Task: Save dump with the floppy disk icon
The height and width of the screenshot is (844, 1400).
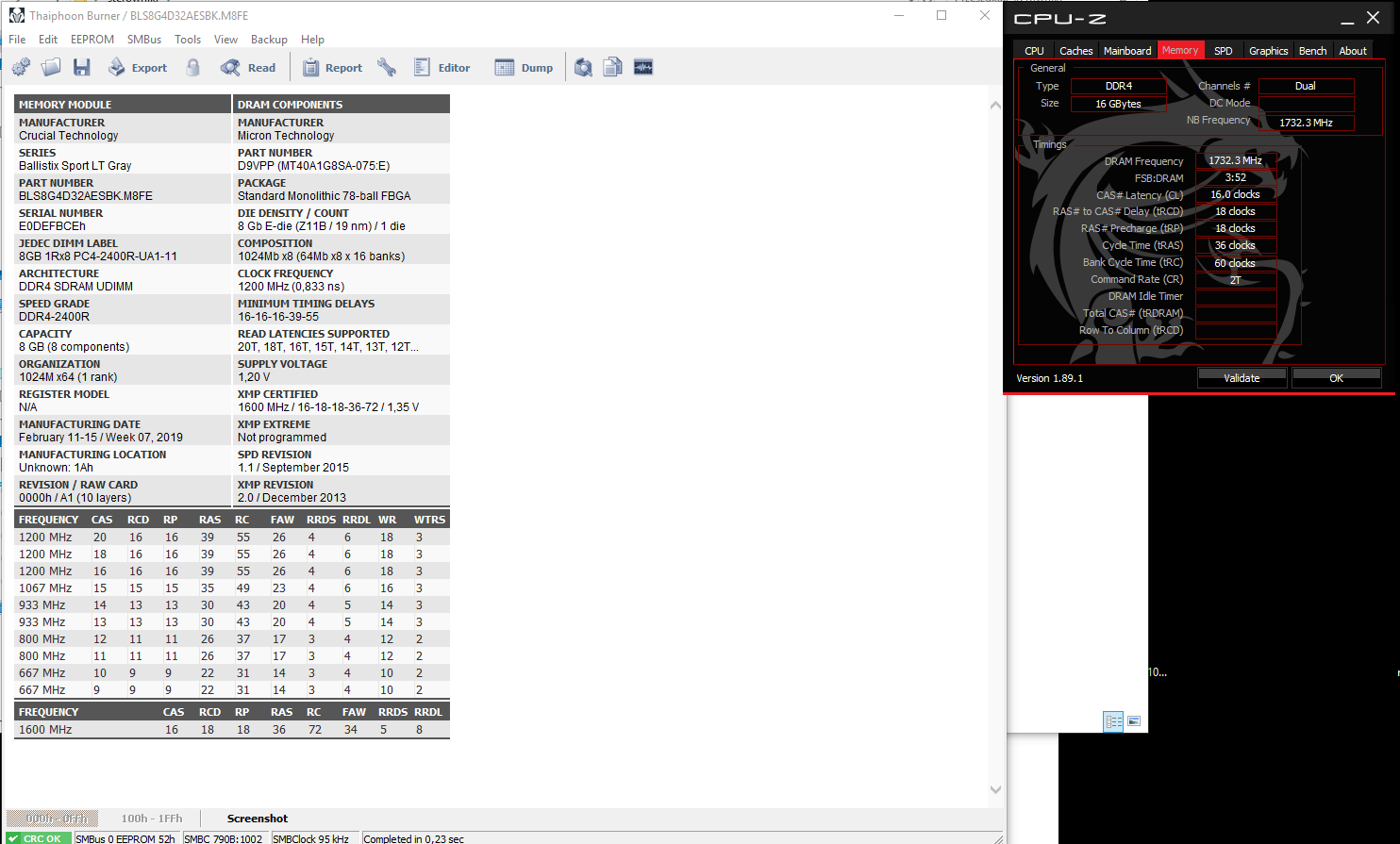Action: point(82,67)
